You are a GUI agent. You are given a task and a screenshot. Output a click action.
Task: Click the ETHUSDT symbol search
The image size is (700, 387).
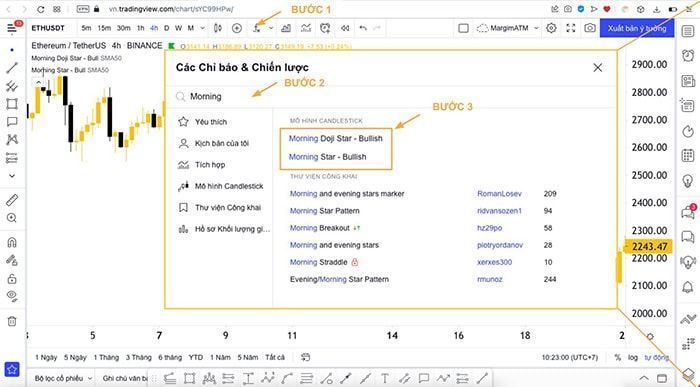(x=48, y=28)
